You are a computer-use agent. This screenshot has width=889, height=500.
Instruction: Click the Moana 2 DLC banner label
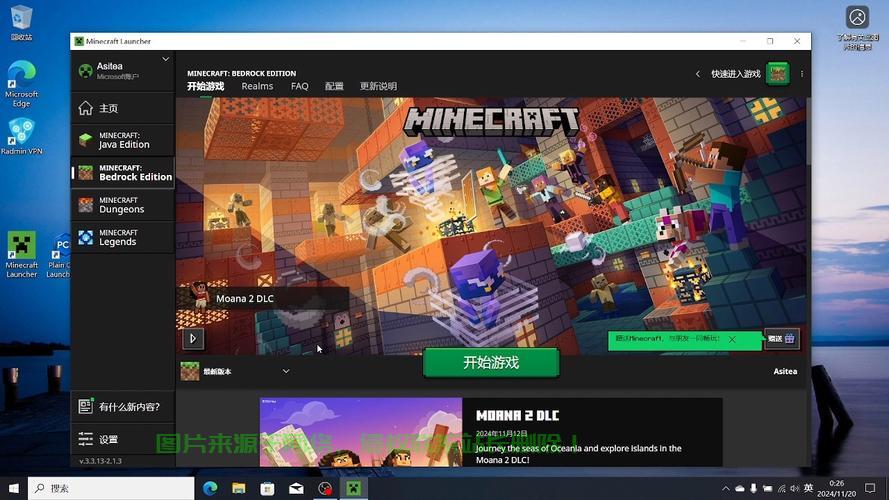244,299
